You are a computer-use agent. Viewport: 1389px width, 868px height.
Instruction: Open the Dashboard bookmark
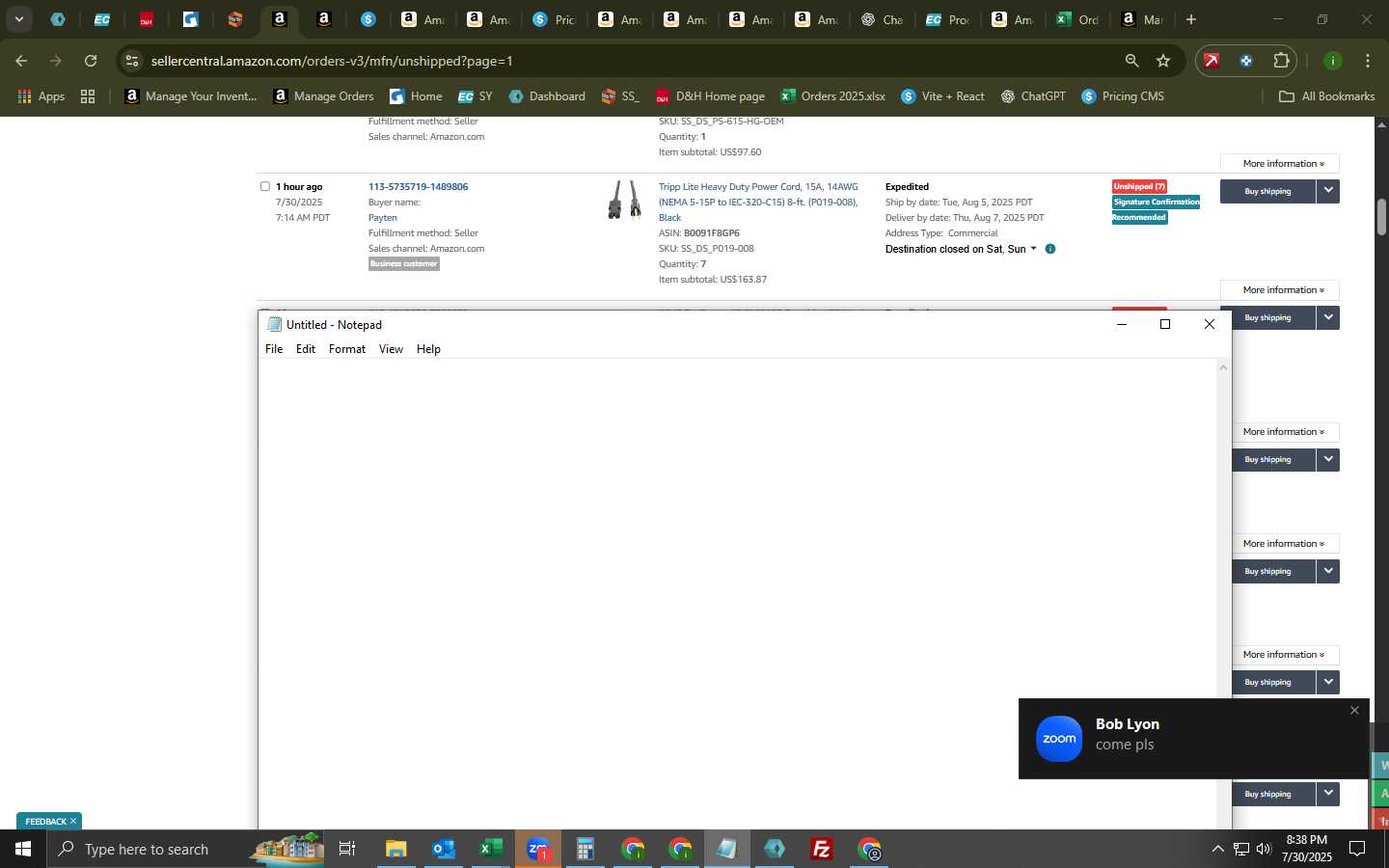[x=547, y=96]
